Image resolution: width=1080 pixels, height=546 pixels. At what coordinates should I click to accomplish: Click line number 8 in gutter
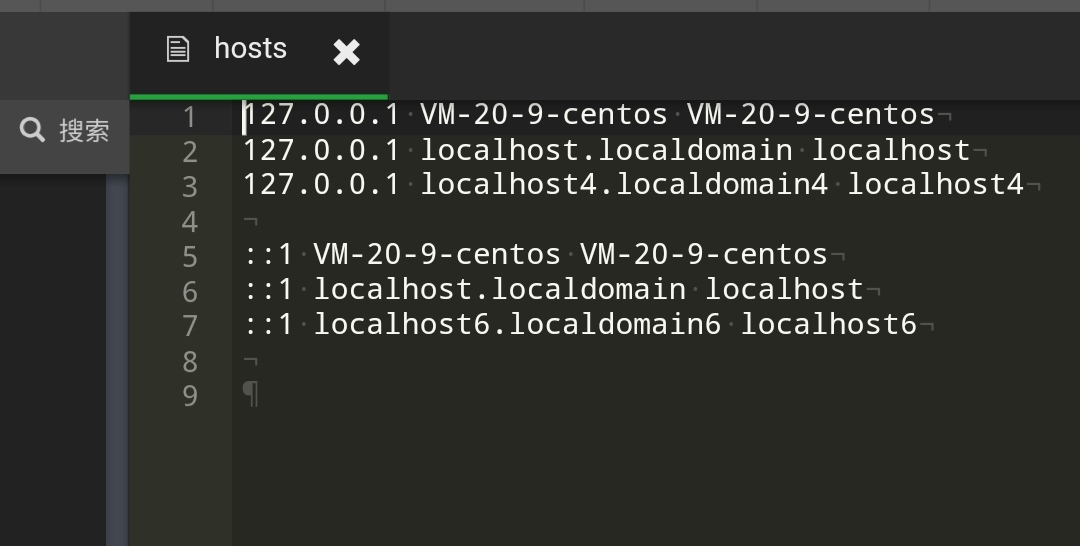click(189, 361)
